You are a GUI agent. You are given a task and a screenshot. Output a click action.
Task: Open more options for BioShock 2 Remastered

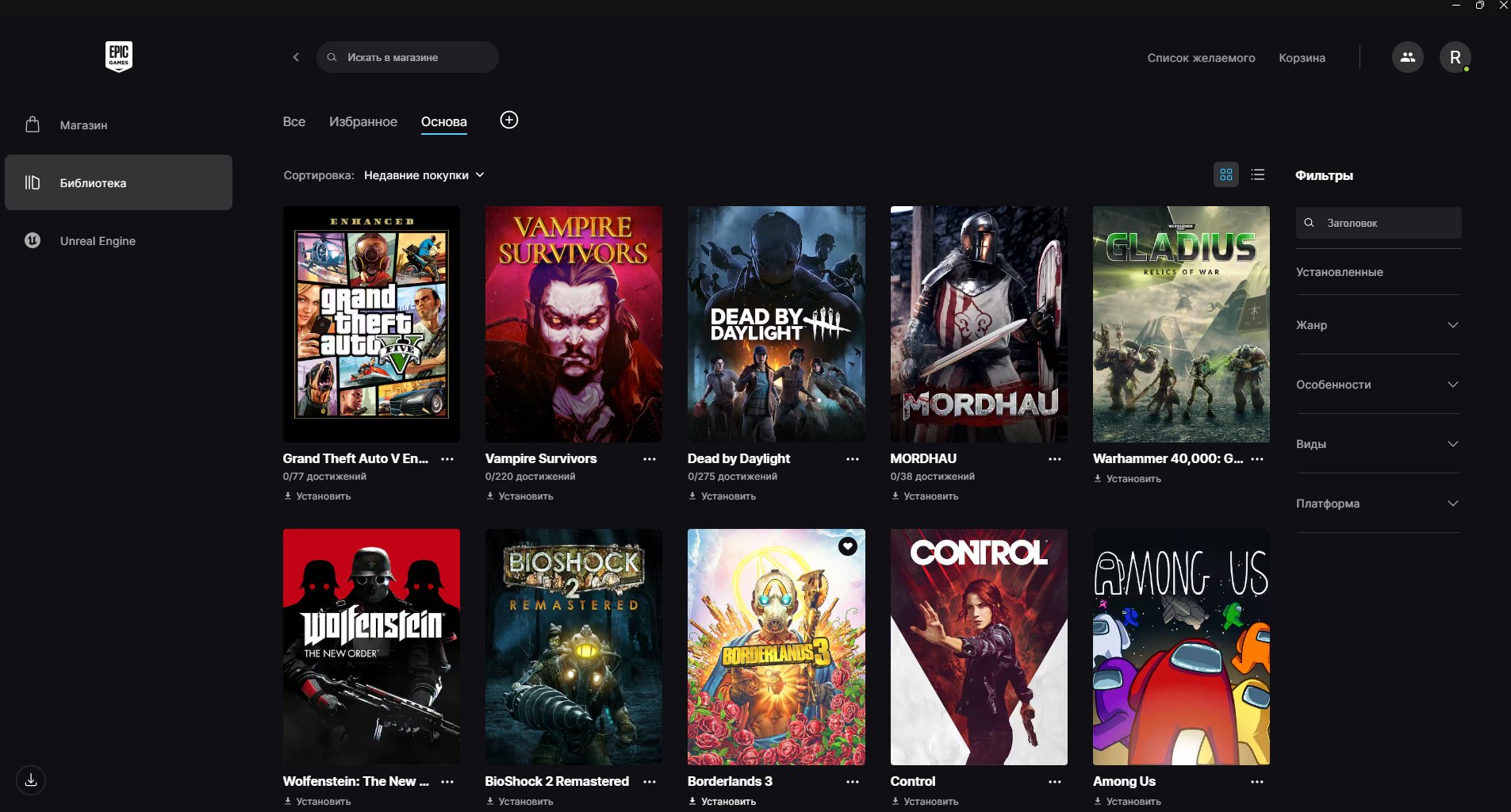point(650,782)
